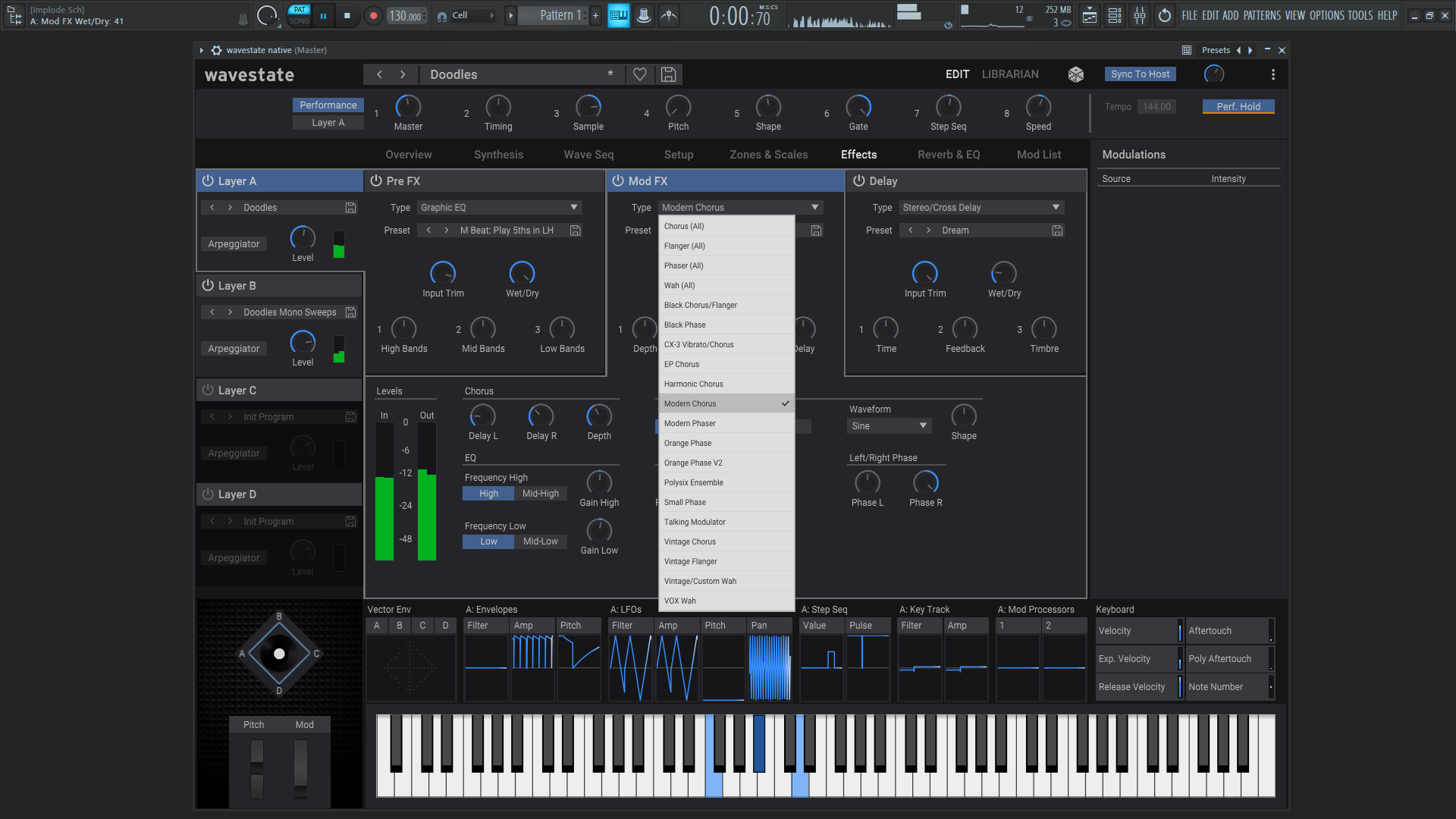Open the plugin settings gear icon
The height and width of the screenshot is (819, 1456).
217,50
